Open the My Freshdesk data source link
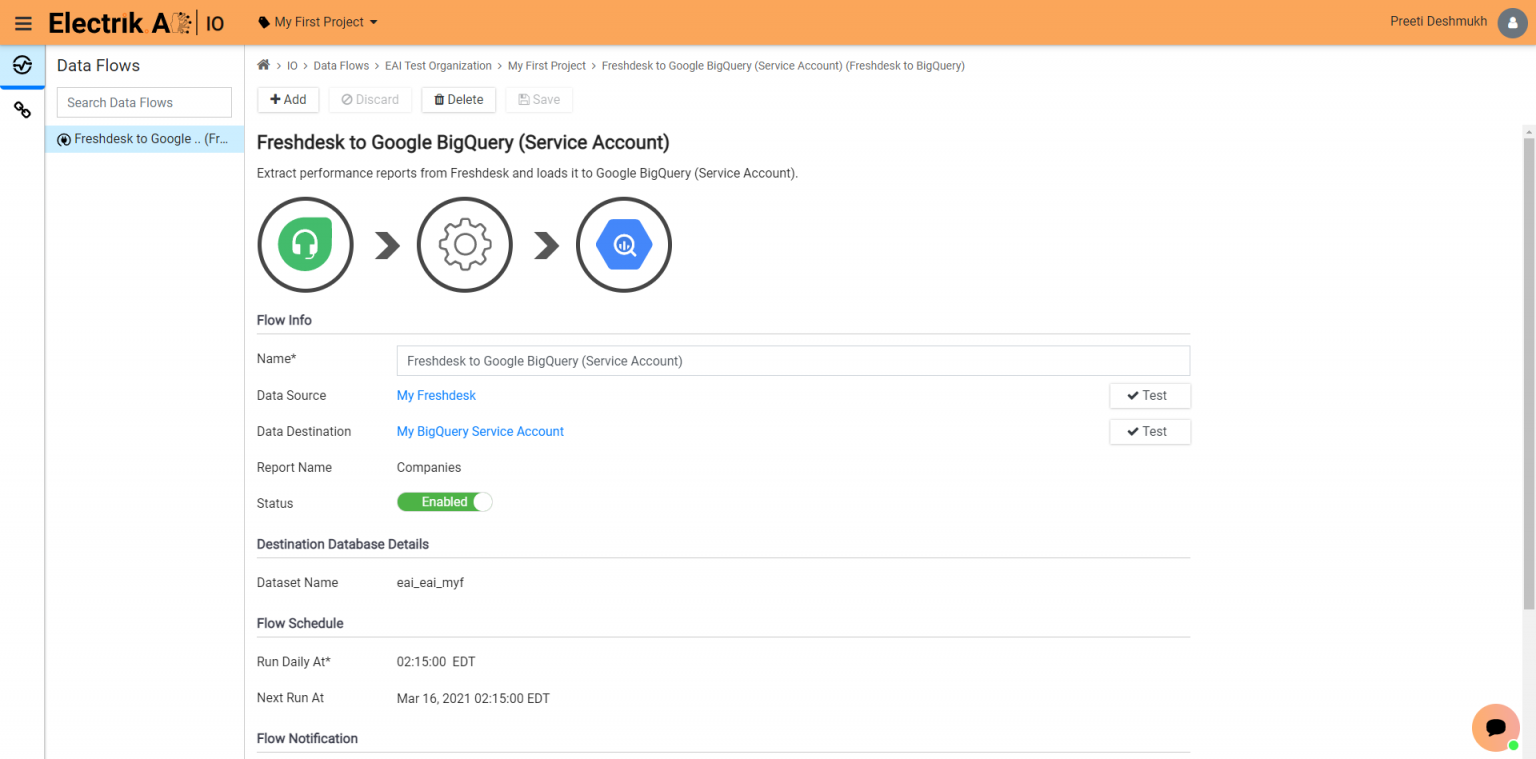The height and width of the screenshot is (759, 1536). [x=435, y=395]
